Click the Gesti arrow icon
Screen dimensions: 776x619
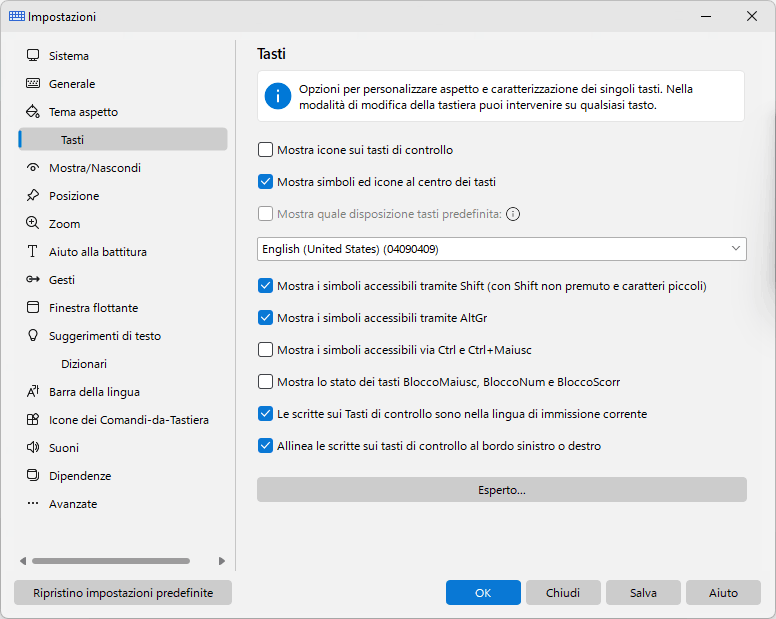[33, 279]
